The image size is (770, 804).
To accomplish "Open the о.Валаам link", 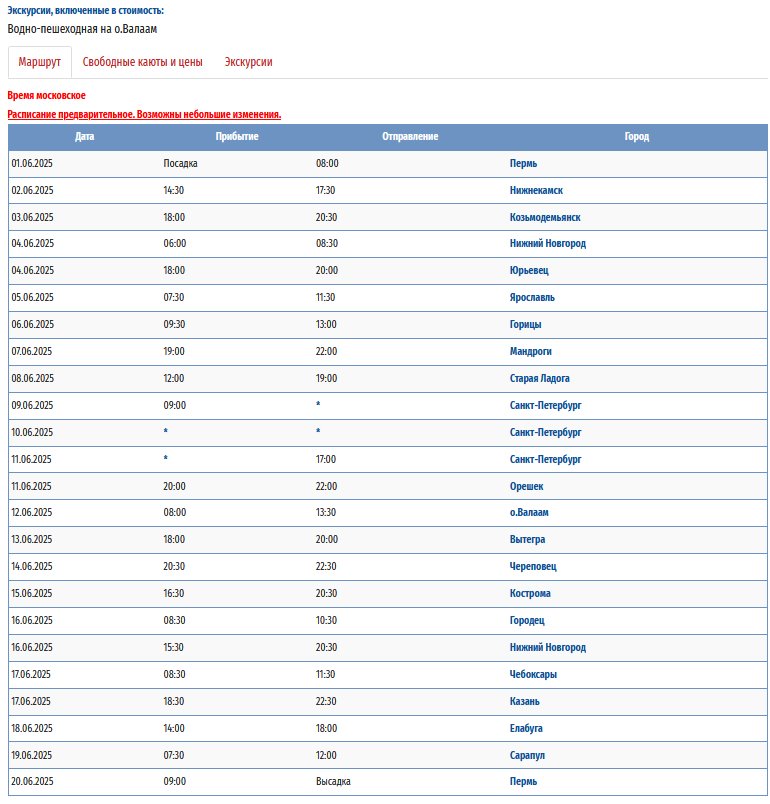I will (x=529, y=512).
